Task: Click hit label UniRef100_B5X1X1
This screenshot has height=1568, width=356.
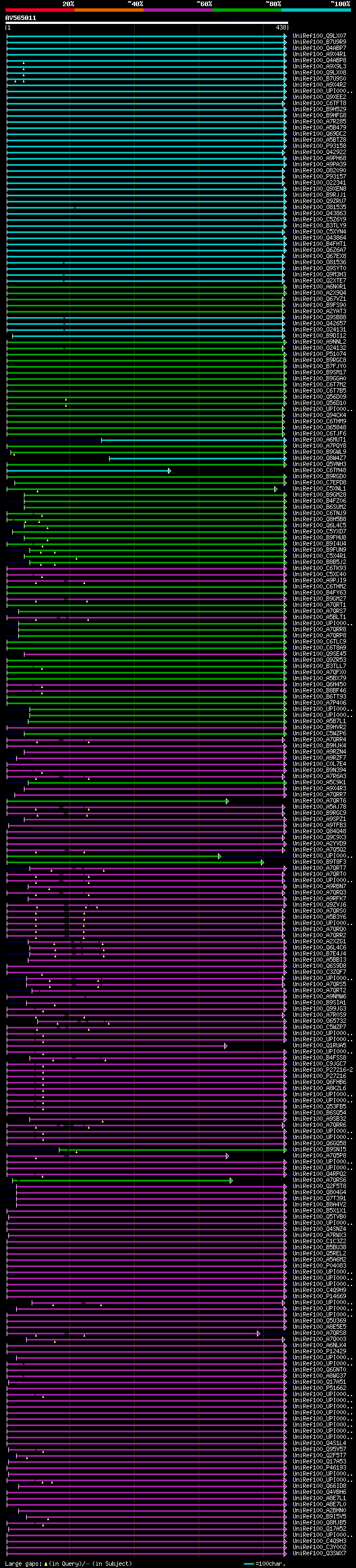Action: [x=319, y=1211]
